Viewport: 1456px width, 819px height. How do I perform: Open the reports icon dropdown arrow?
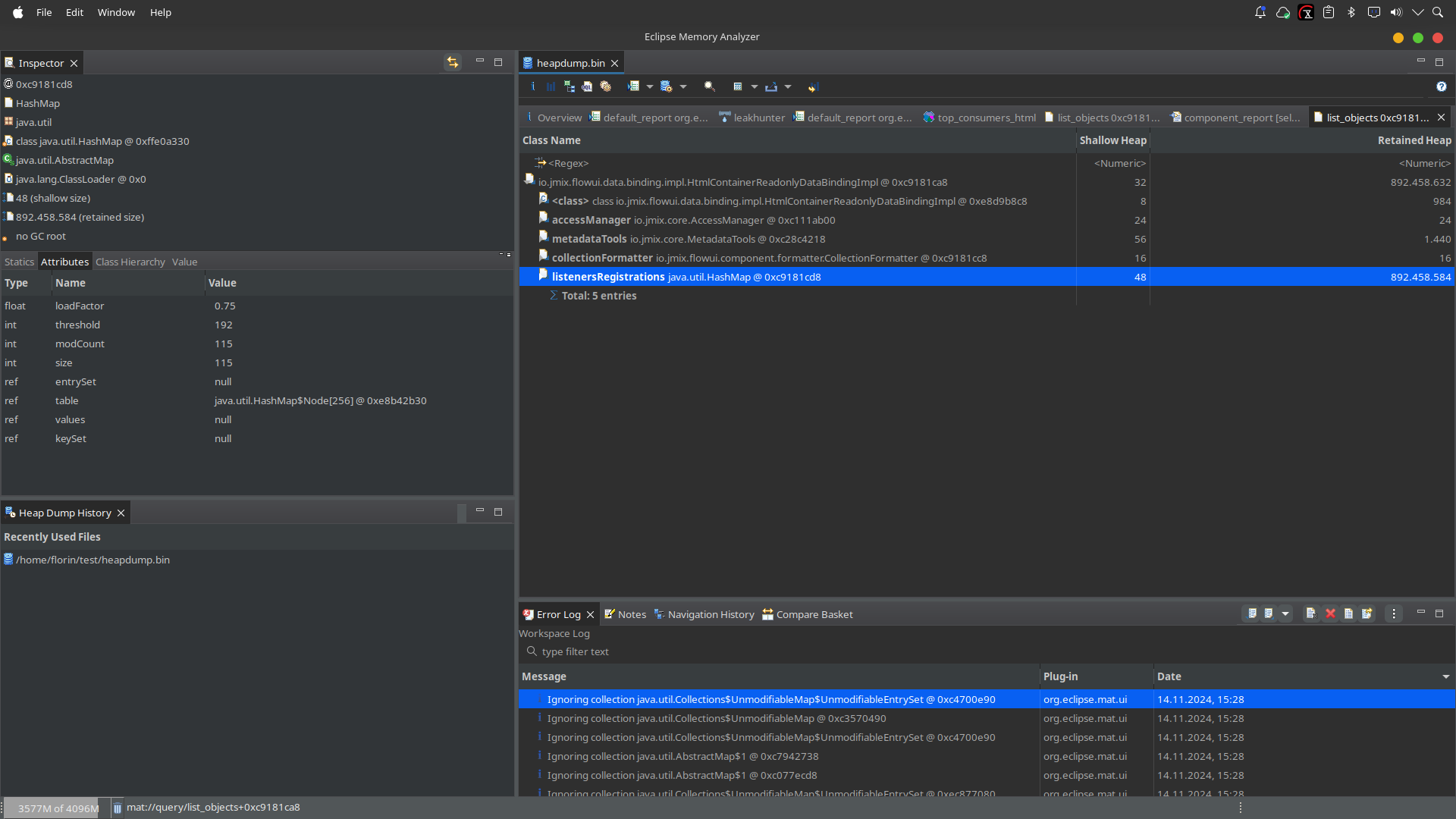click(x=650, y=86)
